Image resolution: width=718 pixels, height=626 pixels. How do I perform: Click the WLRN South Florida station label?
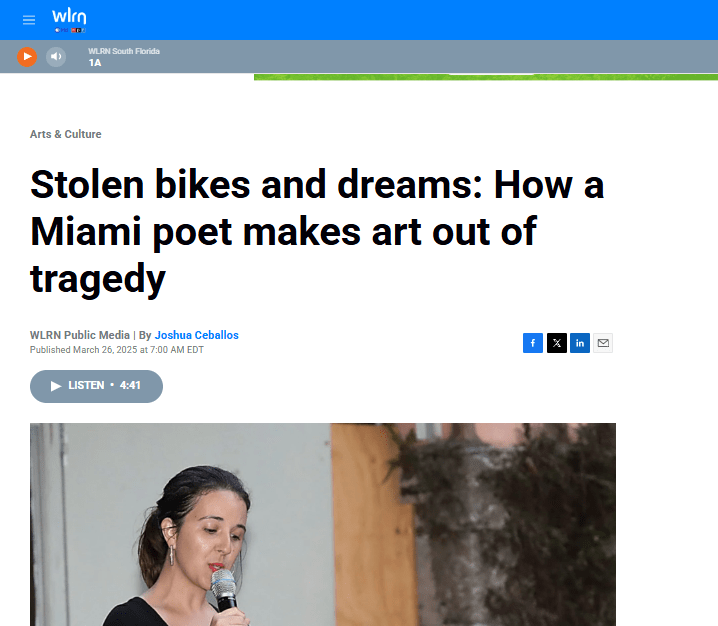tap(124, 51)
